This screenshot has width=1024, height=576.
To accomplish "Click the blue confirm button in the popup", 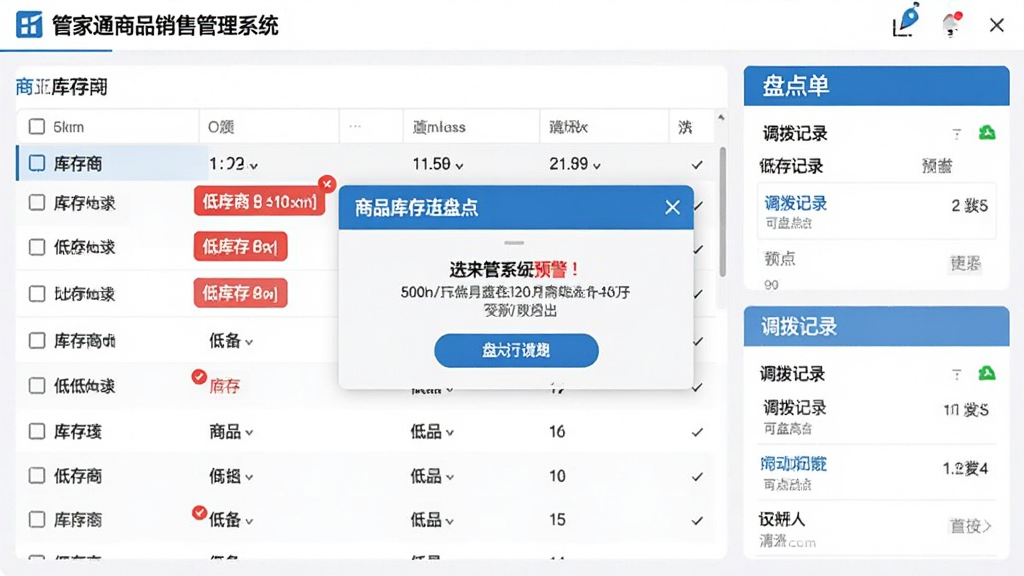I will pos(516,351).
